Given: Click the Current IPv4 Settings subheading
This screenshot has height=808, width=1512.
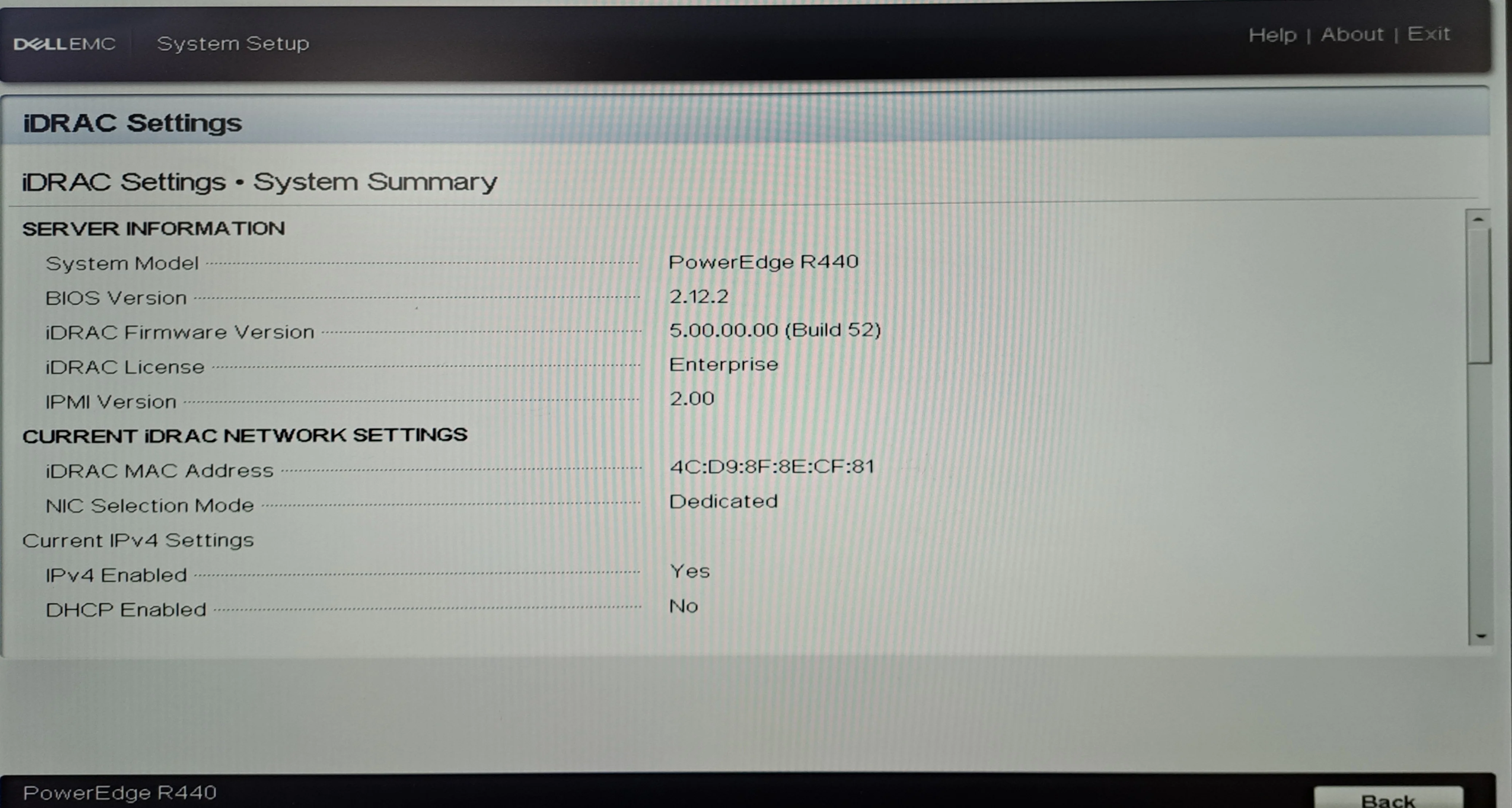Looking at the screenshot, I should (x=138, y=540).
